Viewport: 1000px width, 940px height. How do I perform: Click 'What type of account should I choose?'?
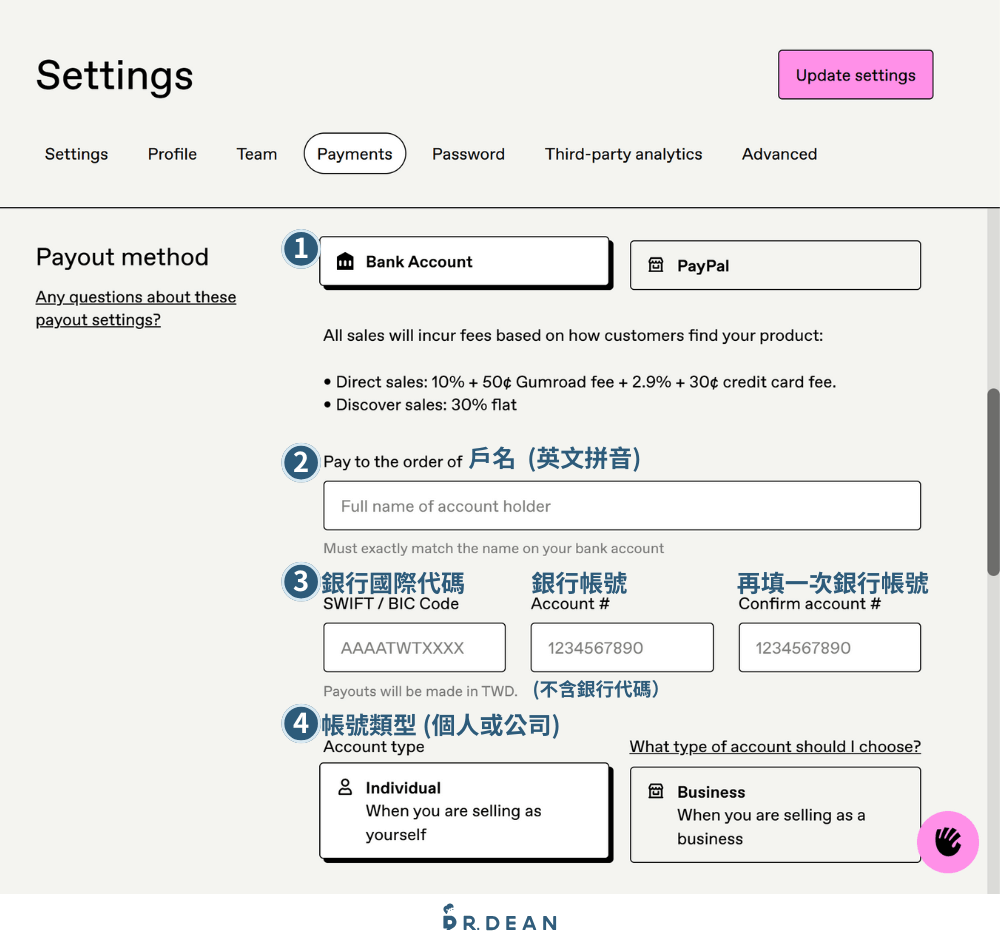(775, 746)
